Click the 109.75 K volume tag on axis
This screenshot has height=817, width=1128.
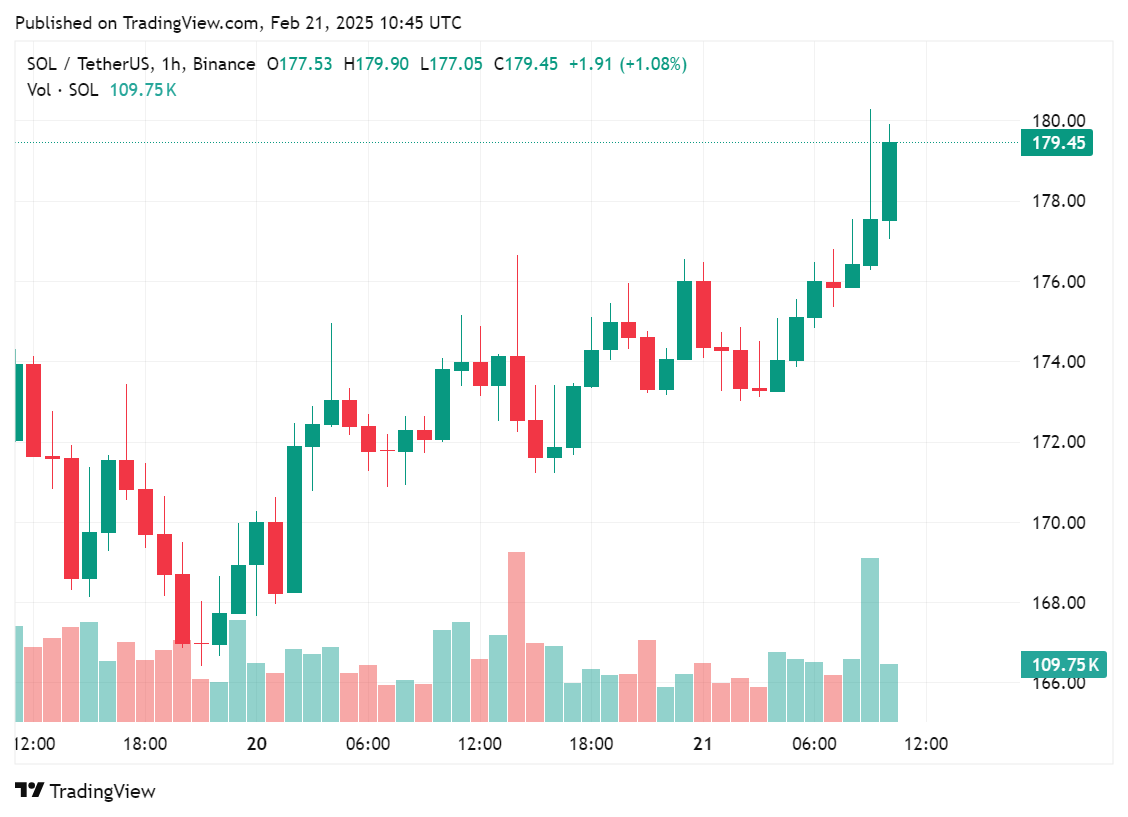1062,664
